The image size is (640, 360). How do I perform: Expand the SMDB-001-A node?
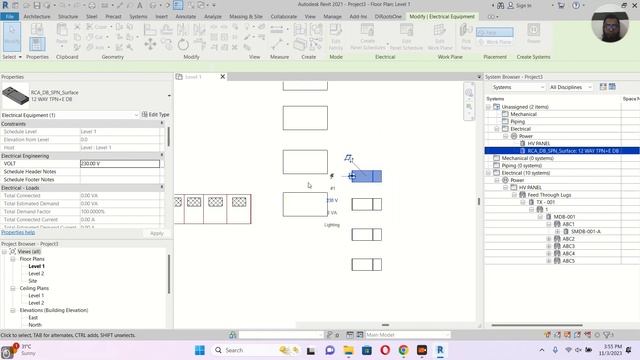coord(557,231)
